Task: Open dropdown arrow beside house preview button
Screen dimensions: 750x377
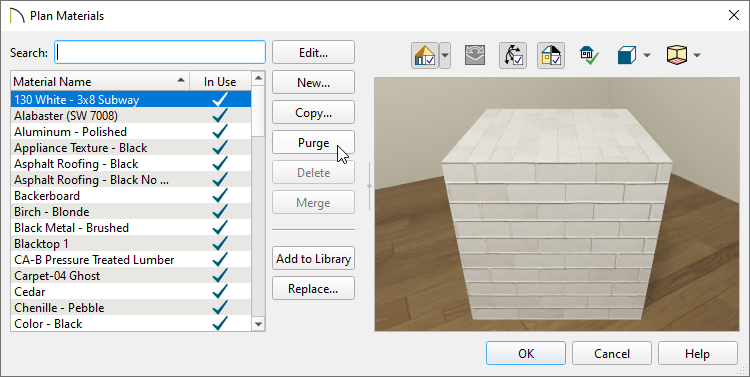Action: pyautogui.click(x=445, y=55)
